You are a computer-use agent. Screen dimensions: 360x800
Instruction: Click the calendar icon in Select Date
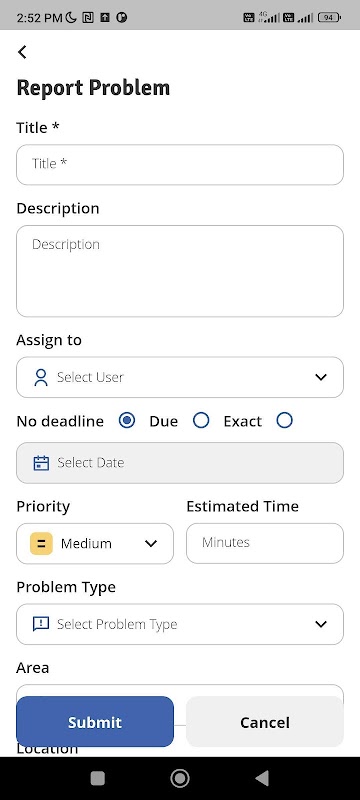[x=41, y=463]
